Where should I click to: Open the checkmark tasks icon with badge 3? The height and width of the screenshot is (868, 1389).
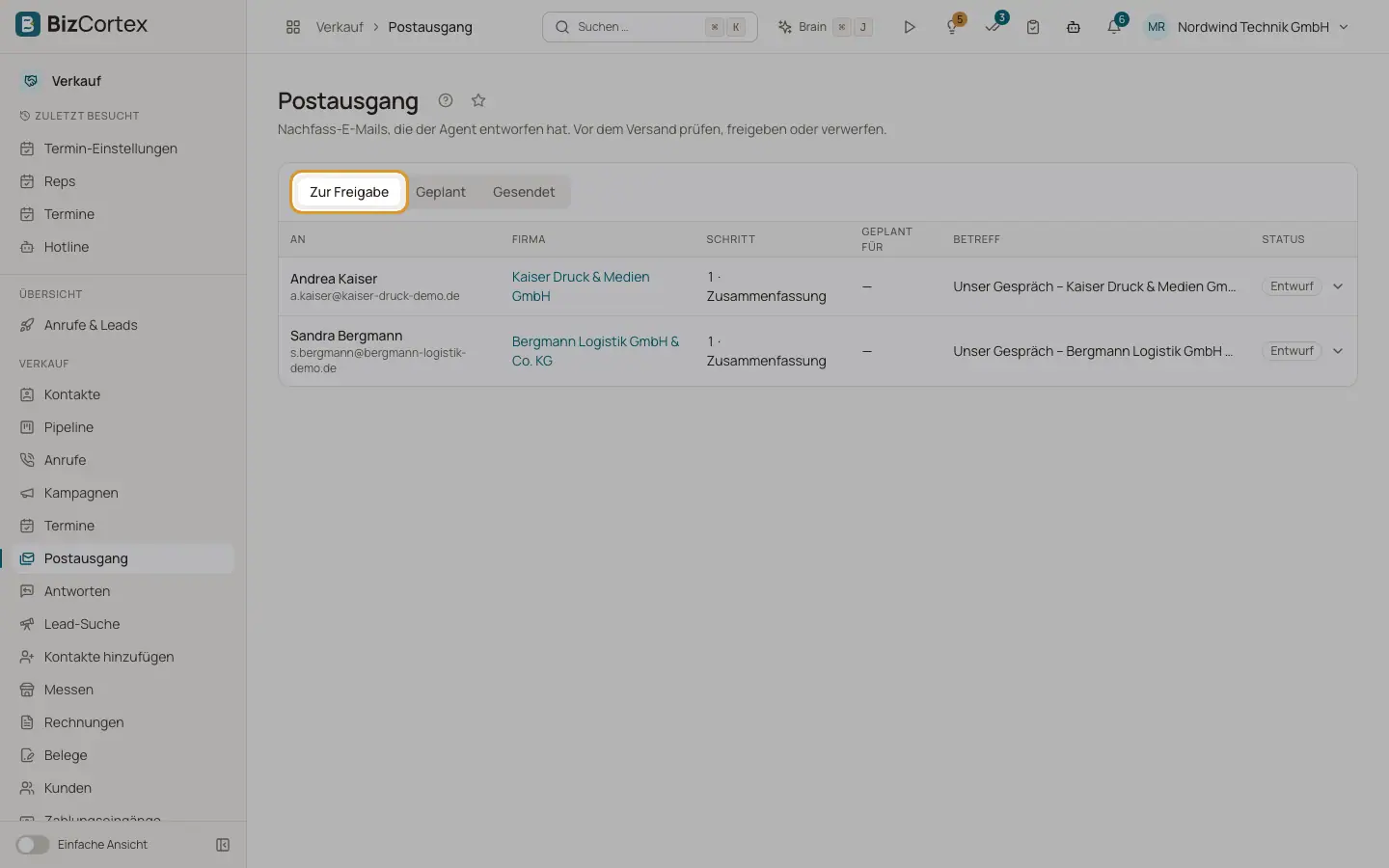[x=993, y=27]
